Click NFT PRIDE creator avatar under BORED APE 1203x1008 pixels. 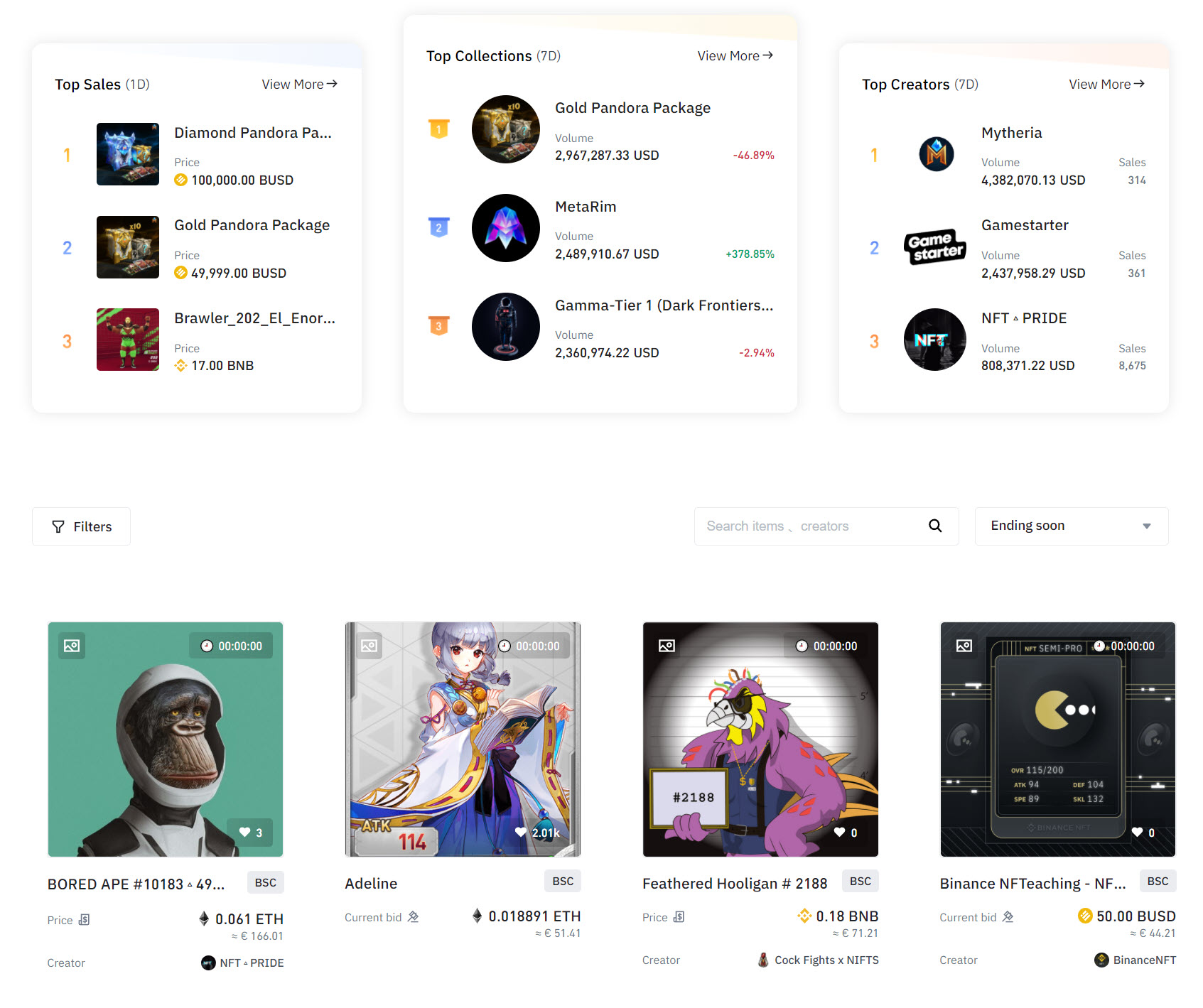(x=208, y=963)
